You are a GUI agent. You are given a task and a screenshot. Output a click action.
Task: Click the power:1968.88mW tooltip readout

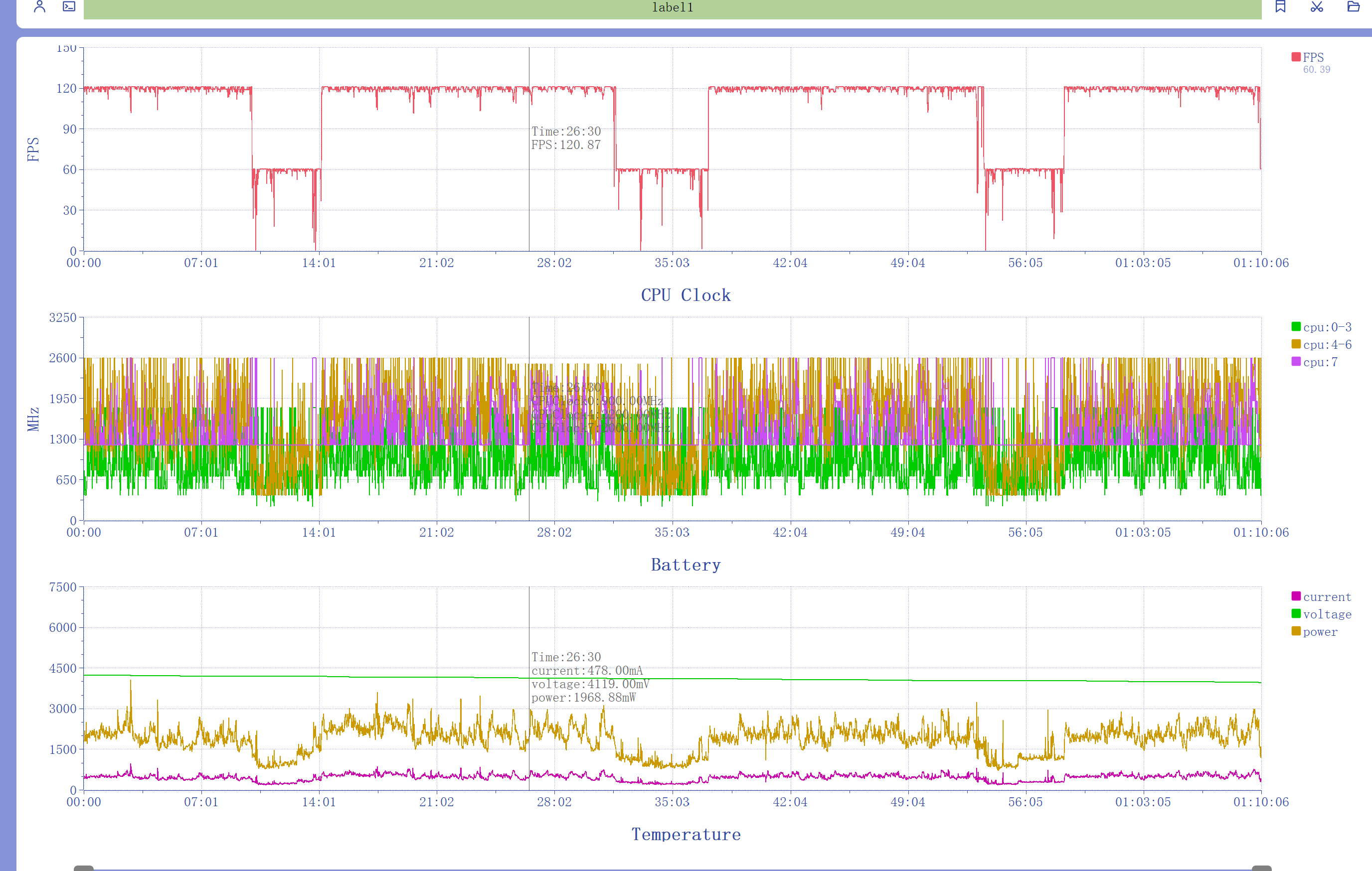[583, 698]
